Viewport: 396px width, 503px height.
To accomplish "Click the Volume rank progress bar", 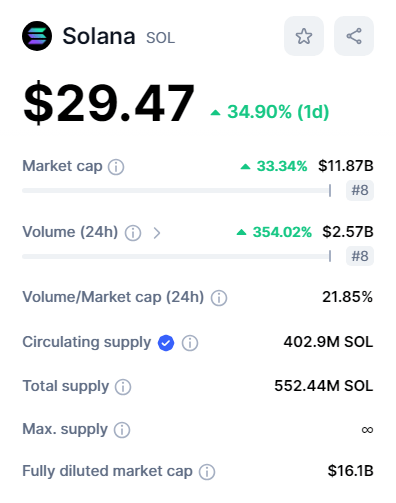I will click(177, 256).
